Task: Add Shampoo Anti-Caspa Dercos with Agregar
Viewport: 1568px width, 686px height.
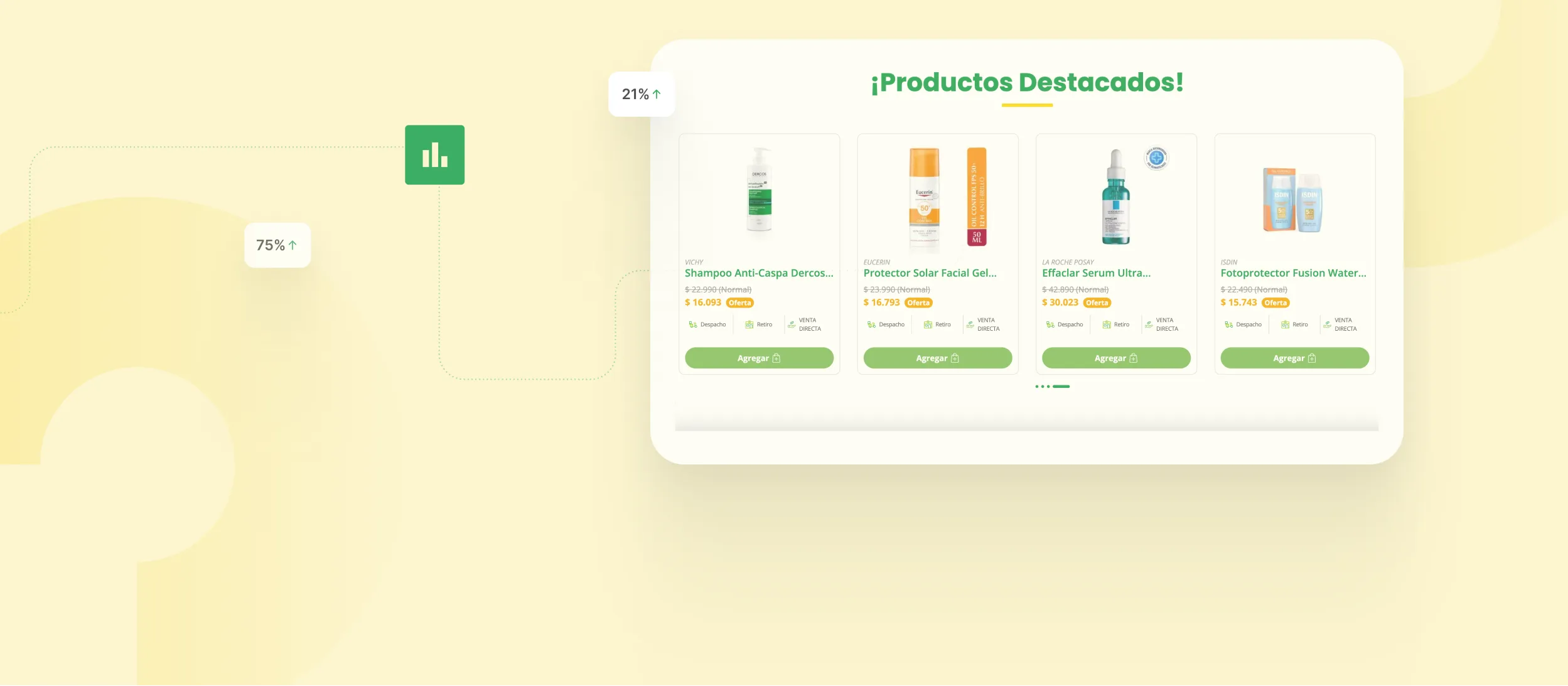Action: tap(759, 358)
